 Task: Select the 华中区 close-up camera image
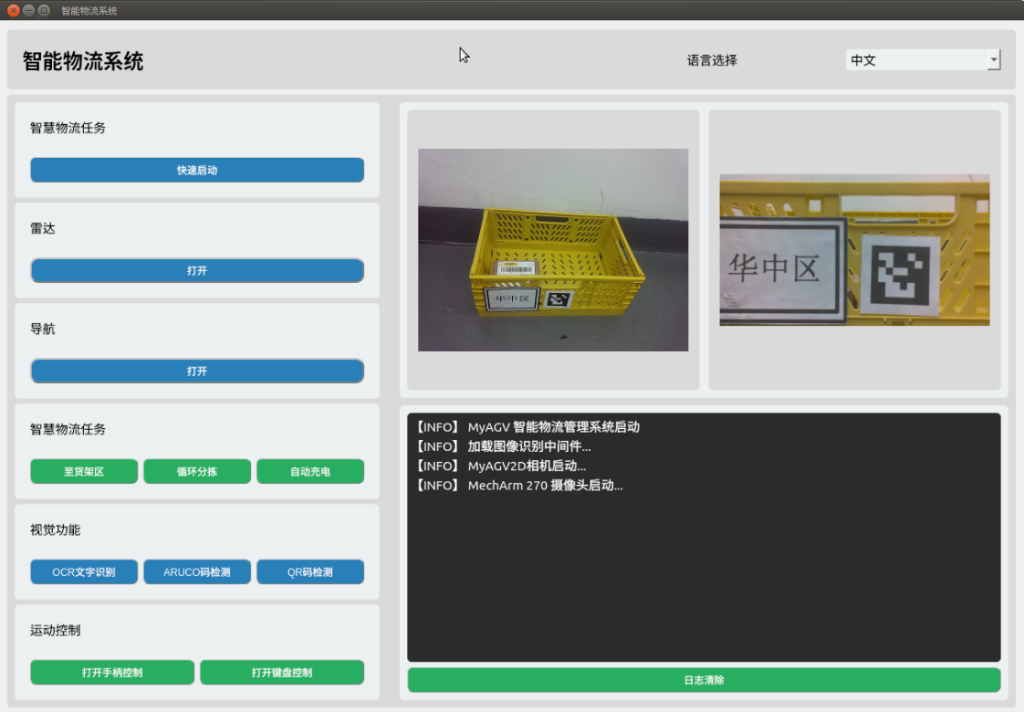[x=854, y=250]
